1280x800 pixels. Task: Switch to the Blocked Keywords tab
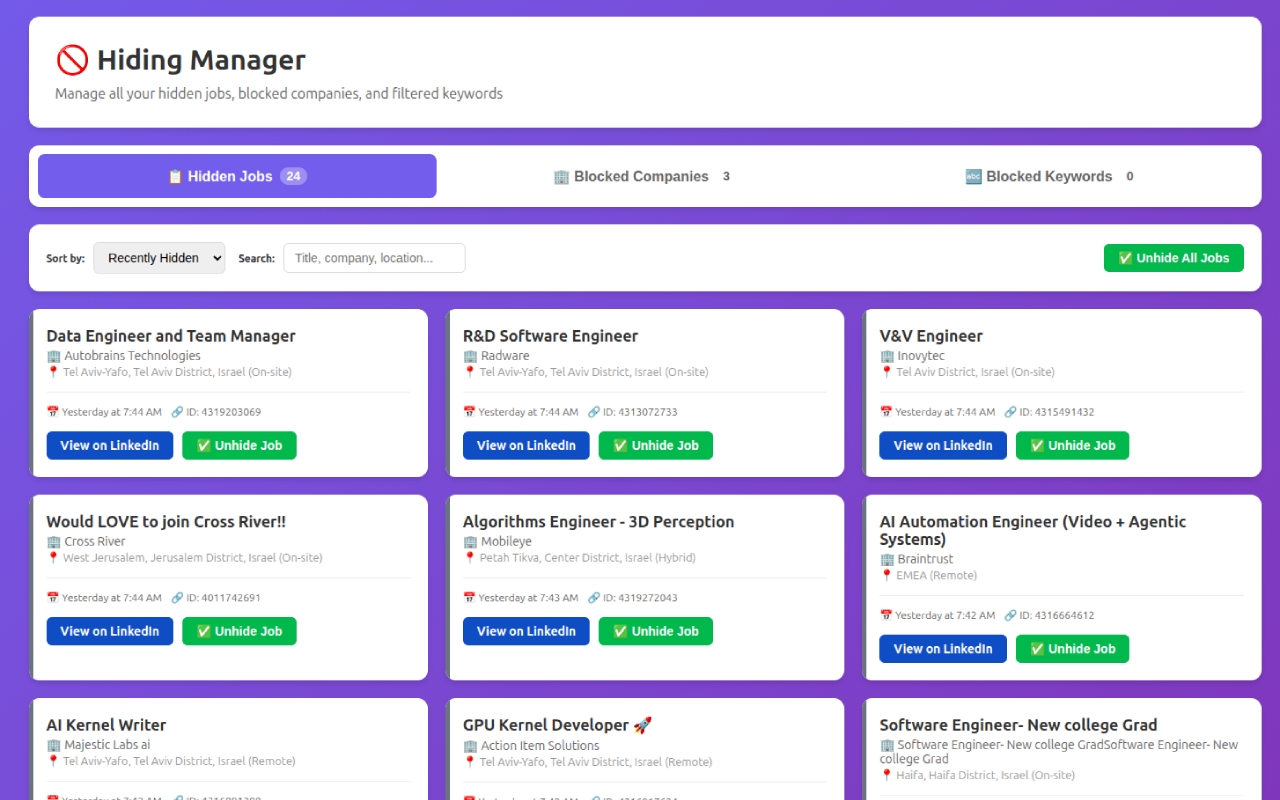click(x=1048, y=176)
